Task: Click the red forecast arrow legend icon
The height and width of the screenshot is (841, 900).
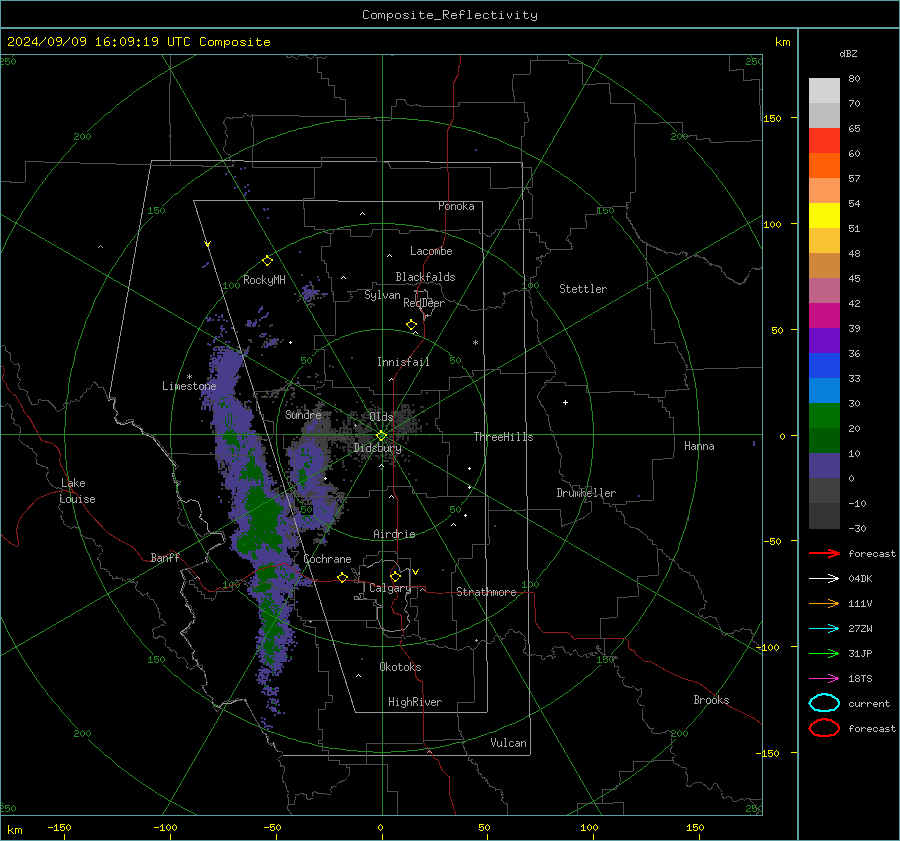Action: [824, 553]
